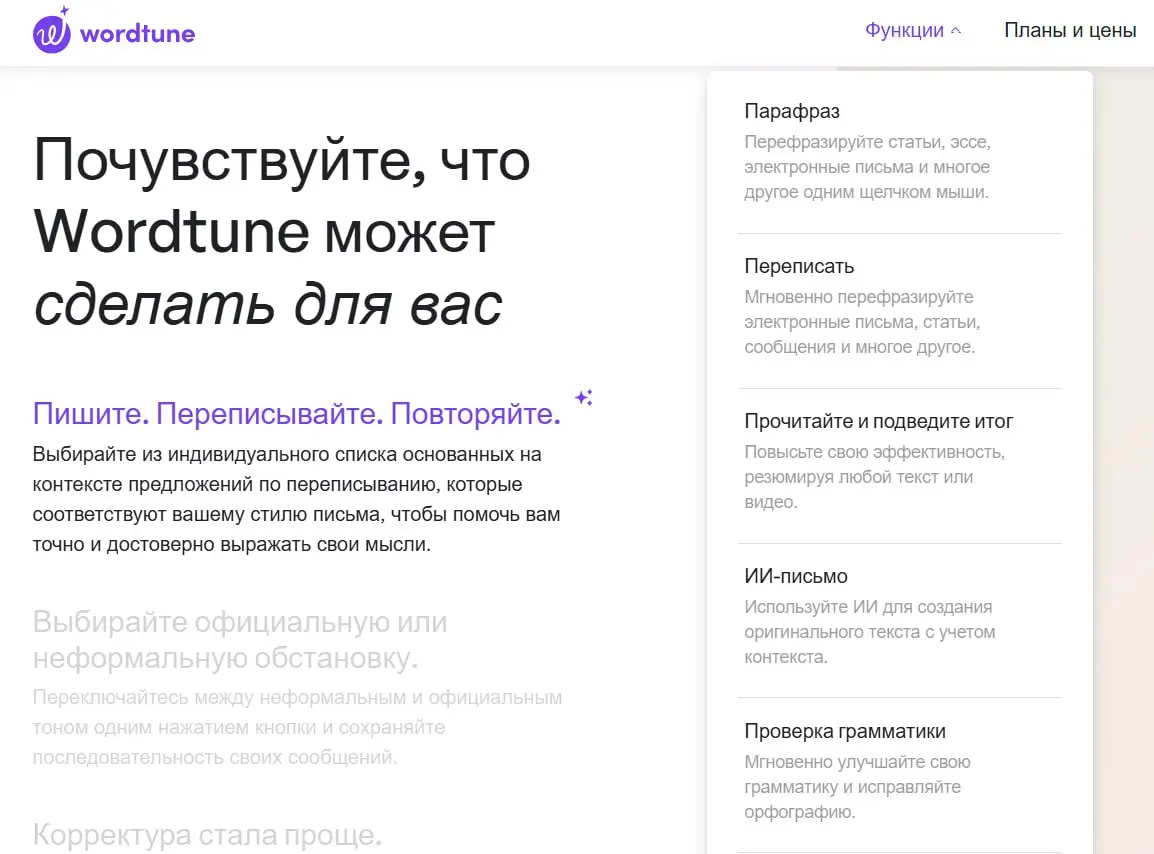Open the Функции menu

click(906, 29)
